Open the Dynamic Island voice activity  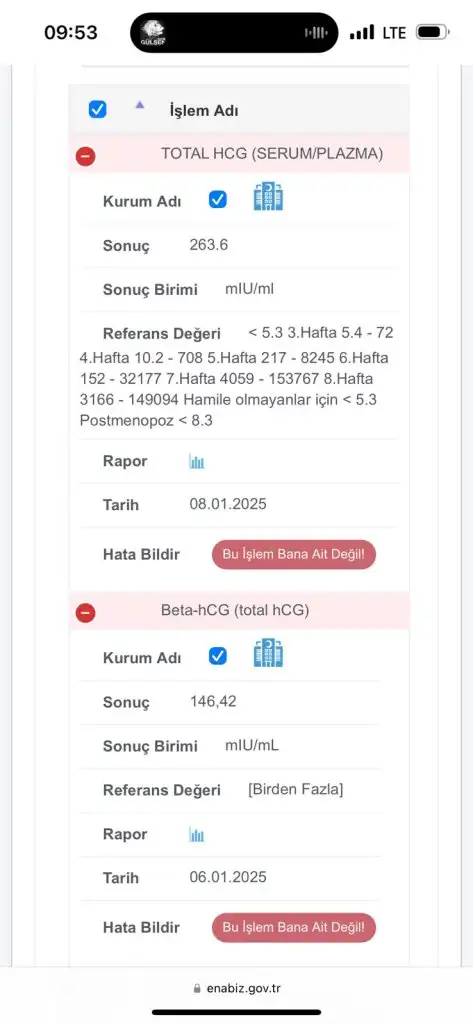pyautogui.click(x=317, y=33)
